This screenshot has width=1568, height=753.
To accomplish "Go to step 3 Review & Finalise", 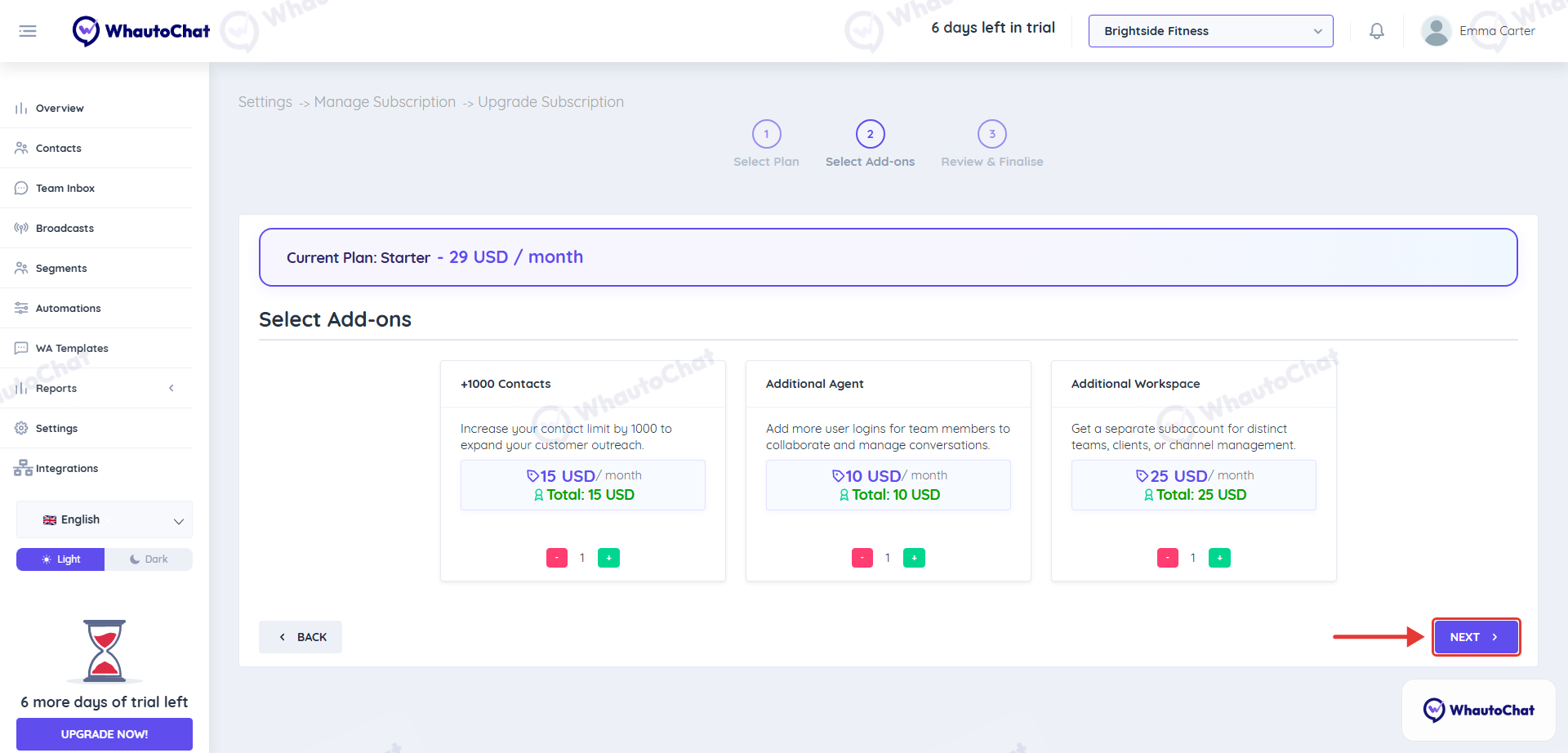I will pyautogui.click(x=992, y=145).
